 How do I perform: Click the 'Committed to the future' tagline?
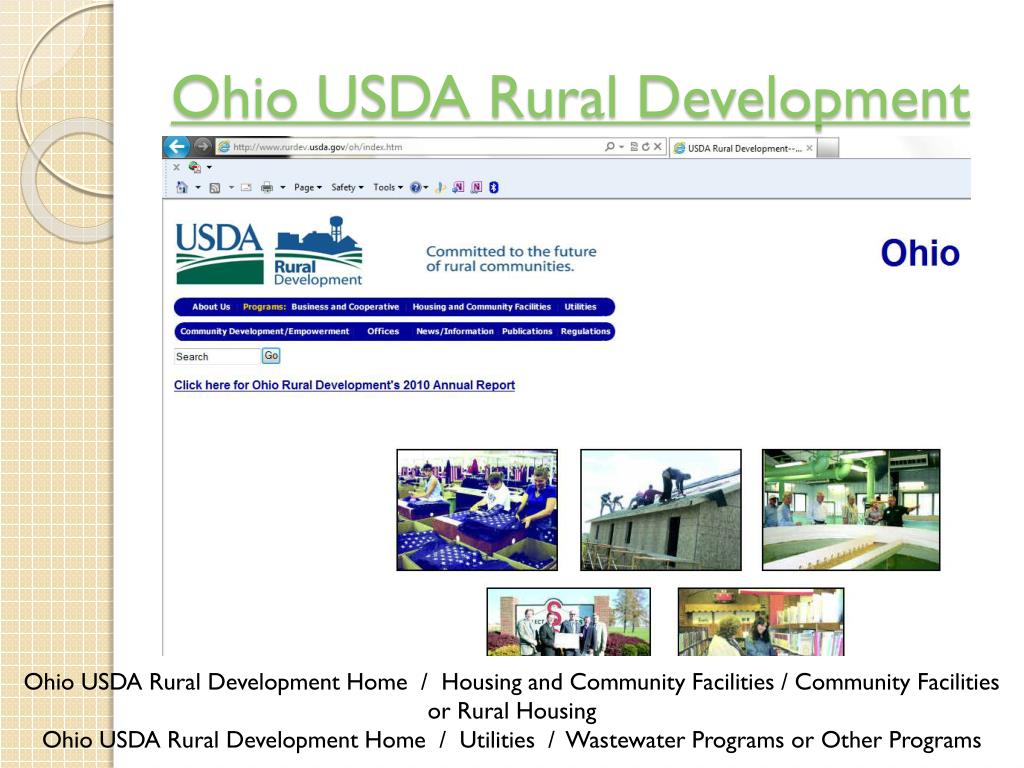click(511, 259)
